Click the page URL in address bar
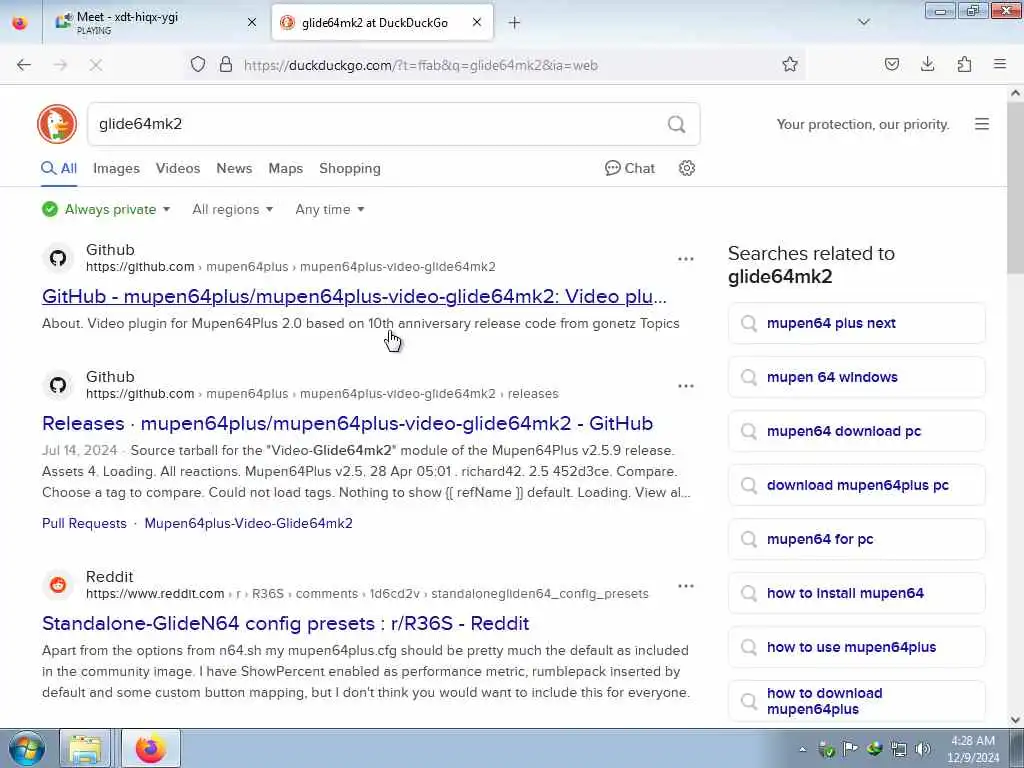 click(x=421, y=65)
